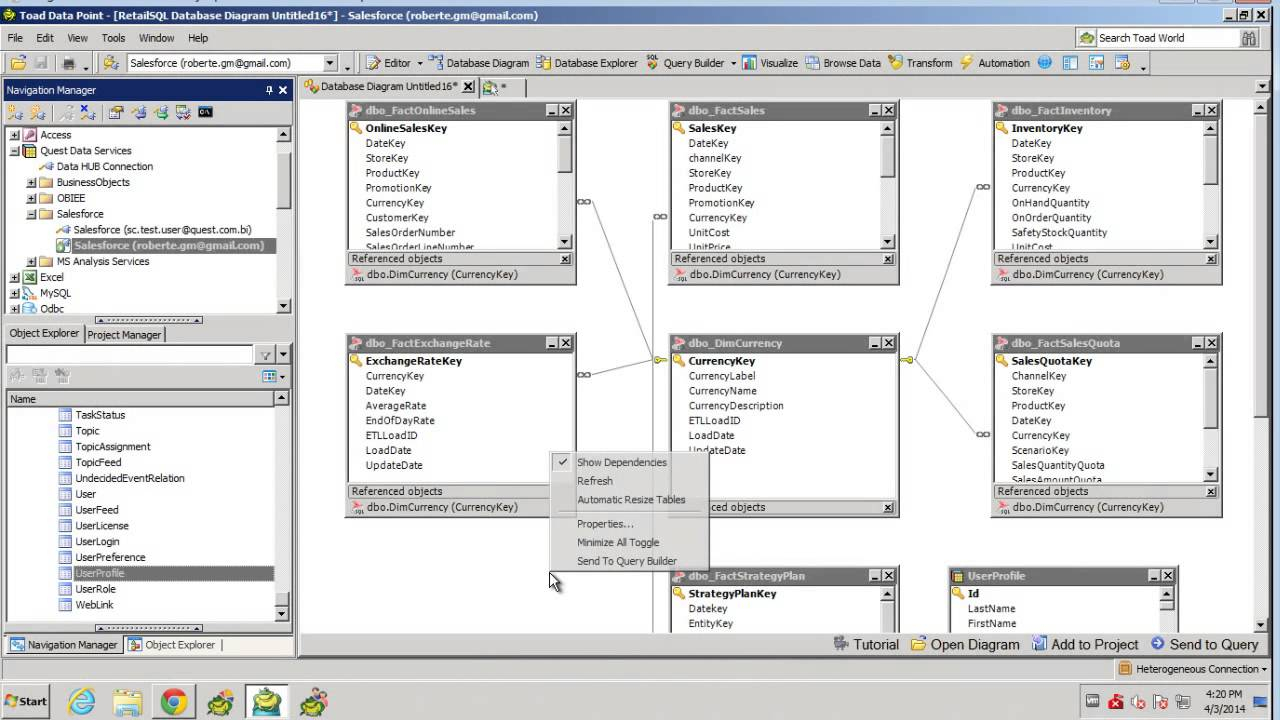Click Refresh in the context menu
Viewport: 1280px width, 720px height.
(594, 481)
